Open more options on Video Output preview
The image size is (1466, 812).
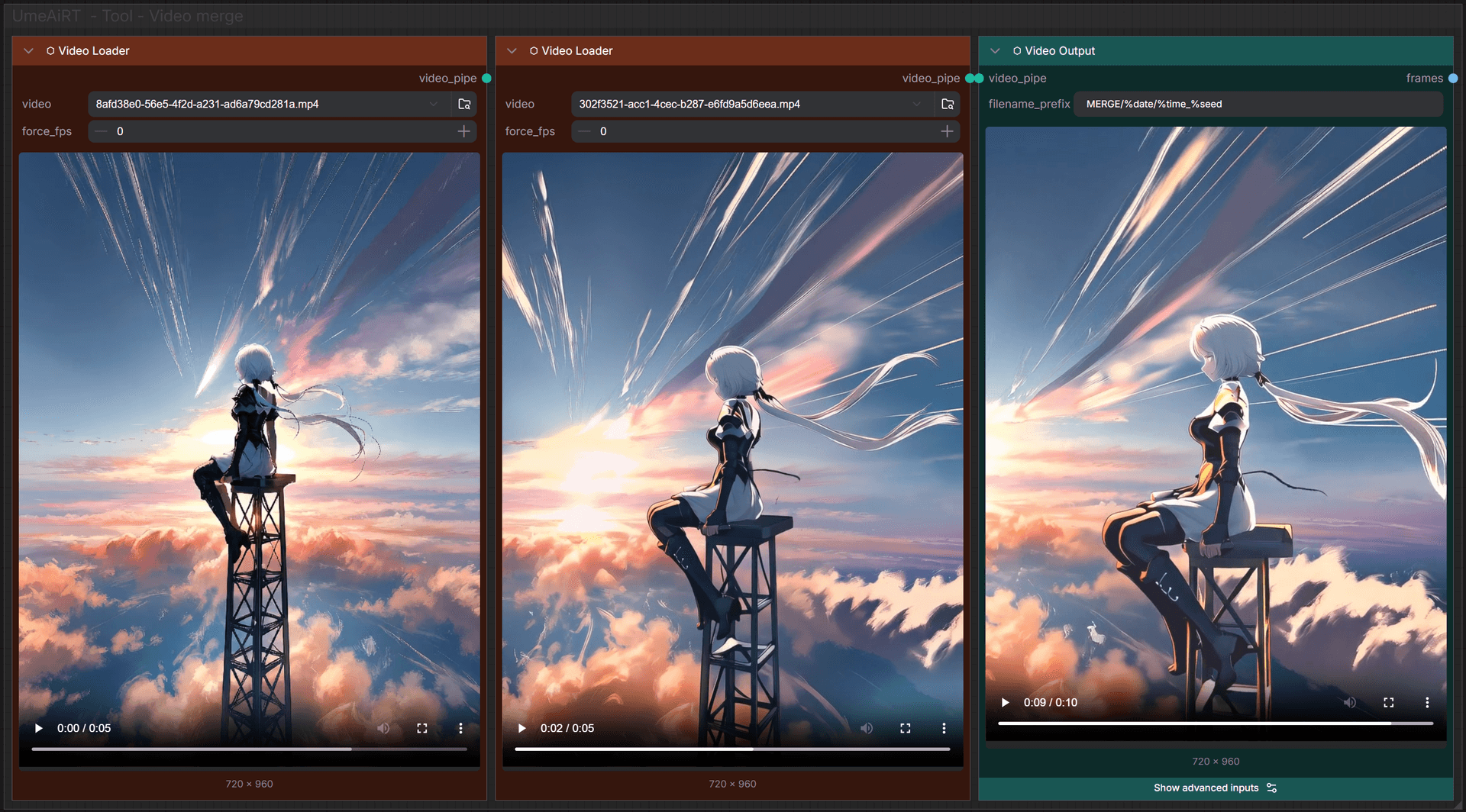point(1427,702)
